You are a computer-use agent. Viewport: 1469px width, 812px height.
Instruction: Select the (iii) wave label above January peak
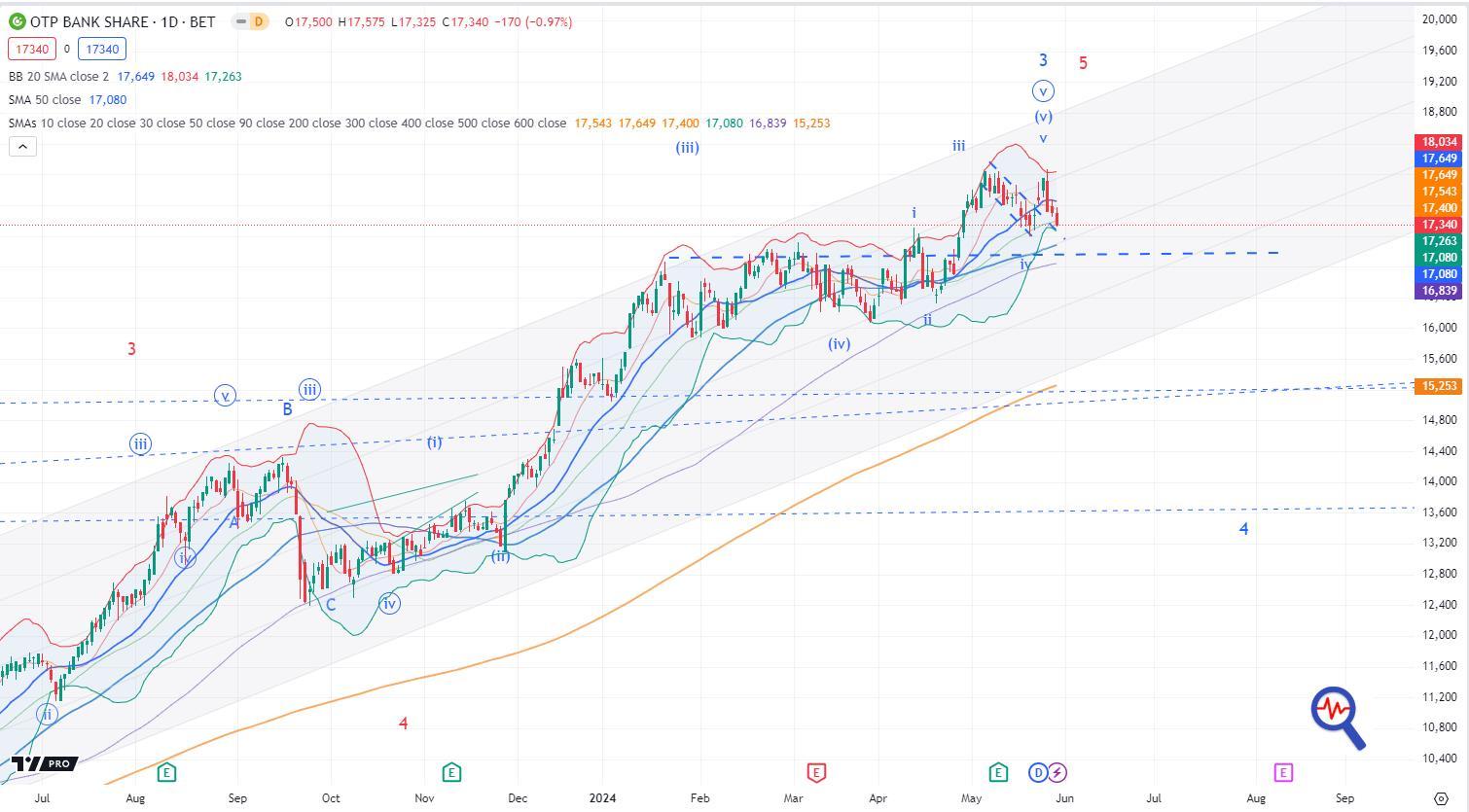(688, 148)
